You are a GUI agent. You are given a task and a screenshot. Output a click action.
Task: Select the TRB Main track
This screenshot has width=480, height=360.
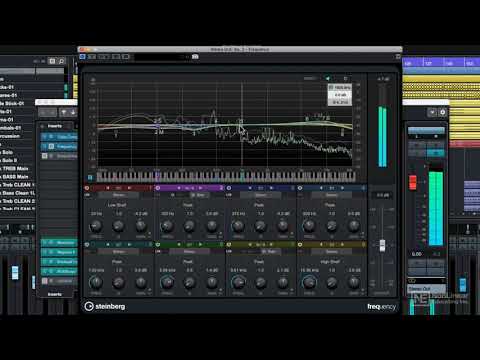click(x=16, y=169)
